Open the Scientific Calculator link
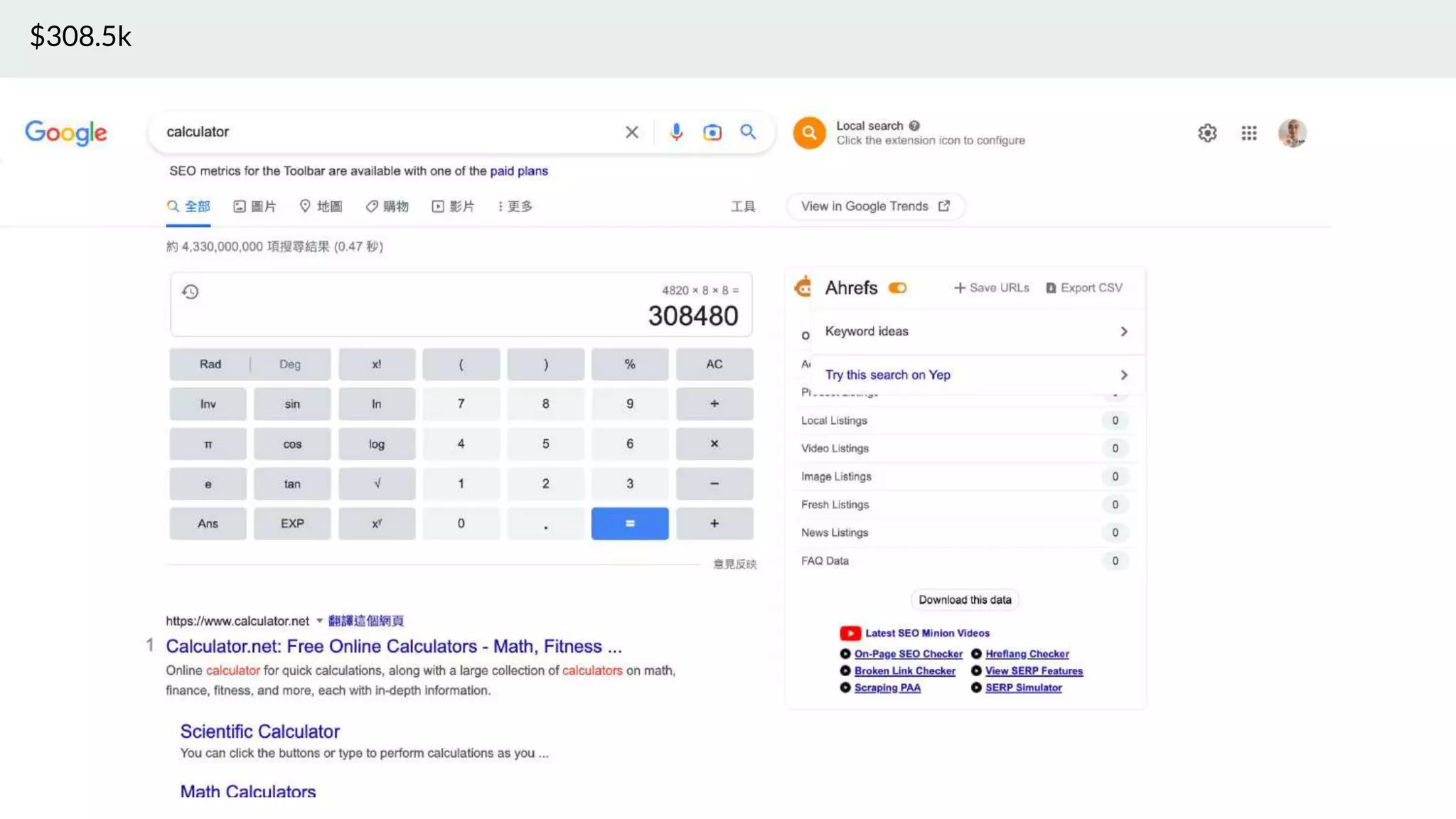 click(x=259, y=731)
